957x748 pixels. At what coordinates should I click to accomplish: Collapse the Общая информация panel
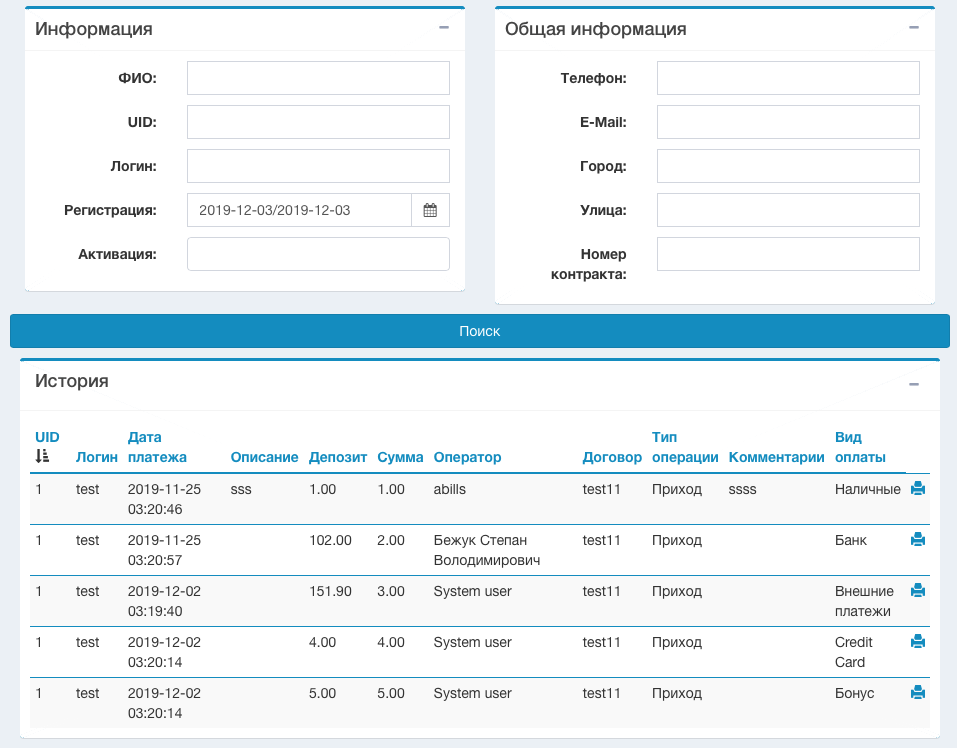[914, 28]
